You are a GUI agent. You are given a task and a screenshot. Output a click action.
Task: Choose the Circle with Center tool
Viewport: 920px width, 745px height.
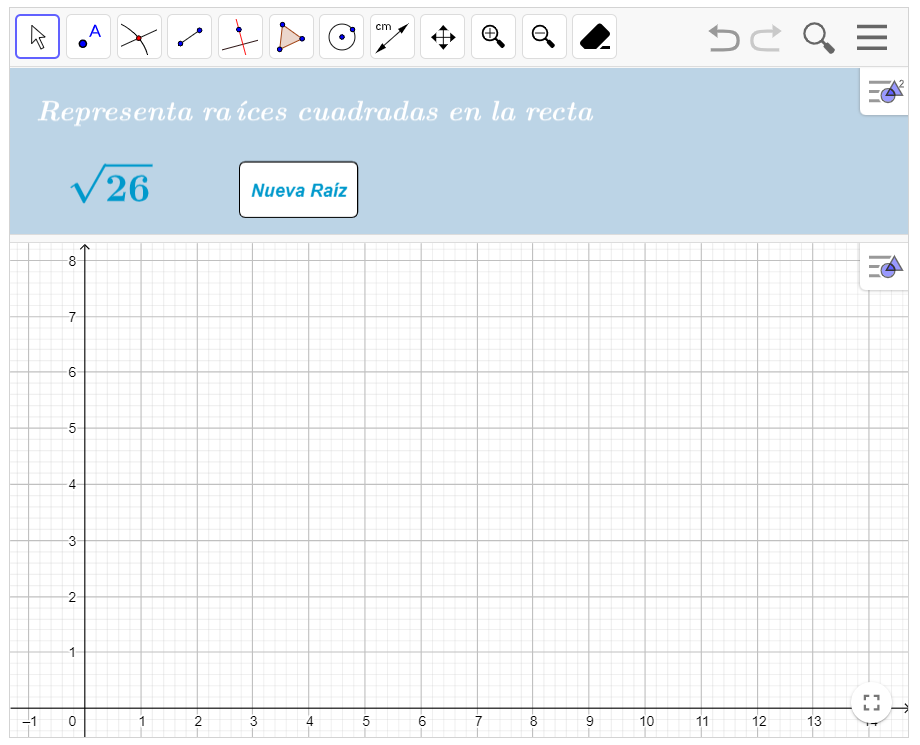click(x=342, y=37)
